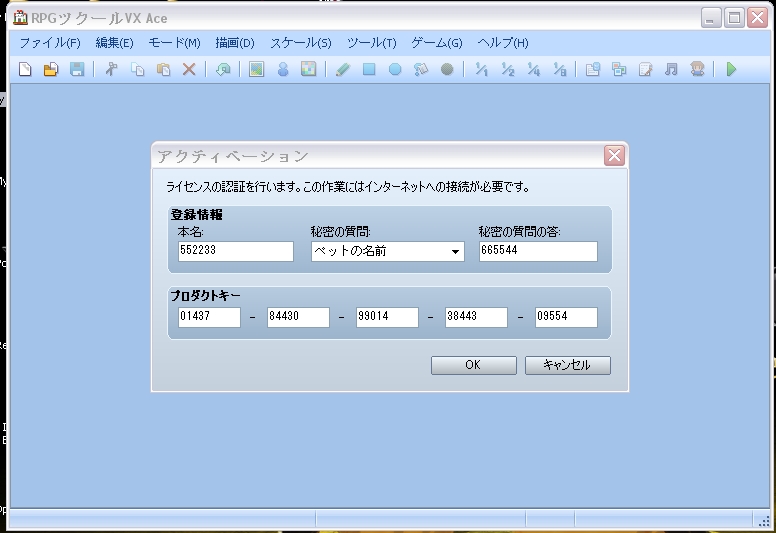Minimize the RPGツクールVX Ace window
The width and height of the screenshot is (776, 533).
click(711, 18)
